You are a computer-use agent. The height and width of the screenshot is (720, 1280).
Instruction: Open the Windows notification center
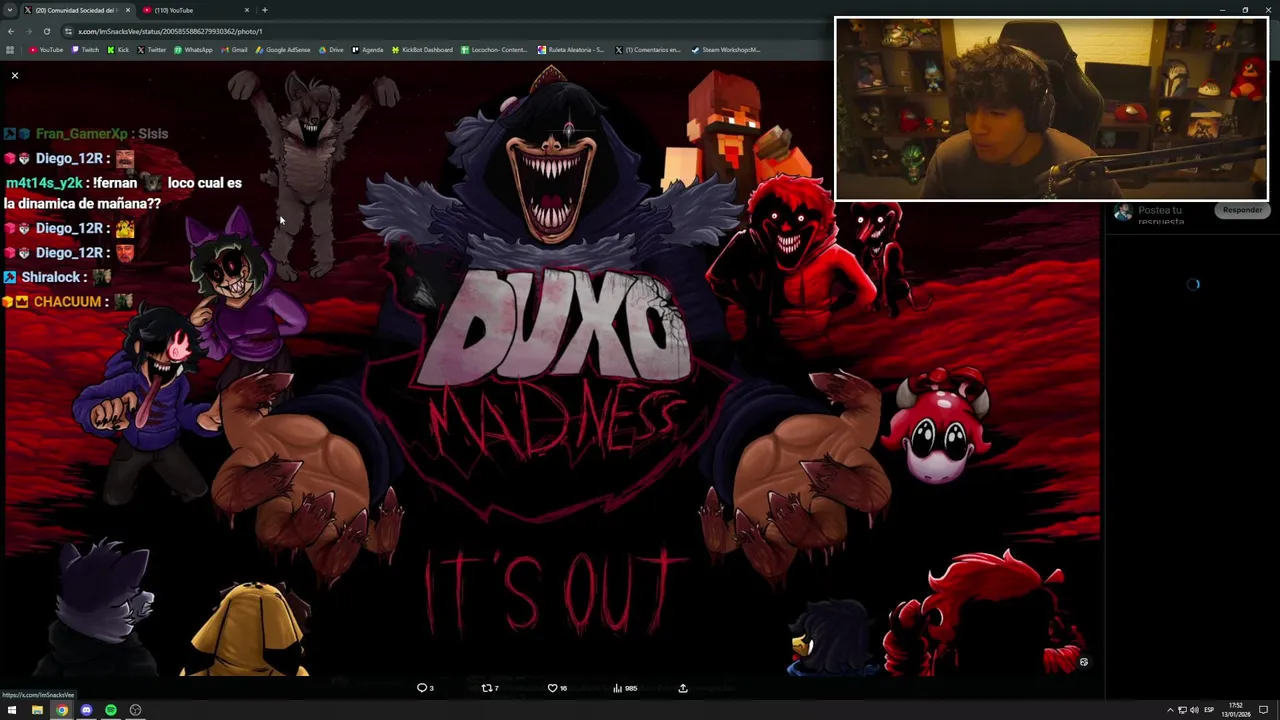[1263, 710]
